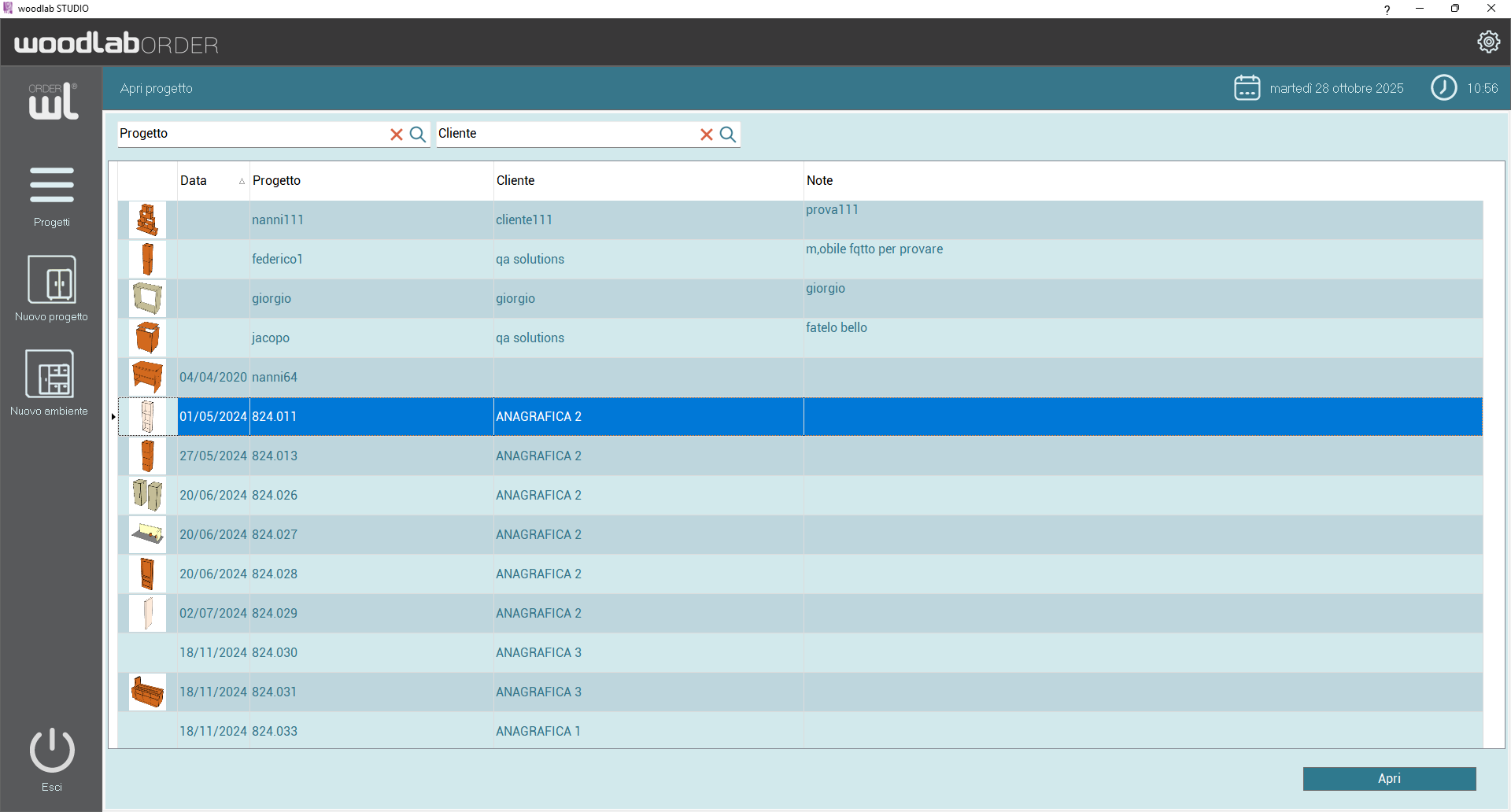
Task: Click the clock icon beside 10:56
Action: (1443, 88)
